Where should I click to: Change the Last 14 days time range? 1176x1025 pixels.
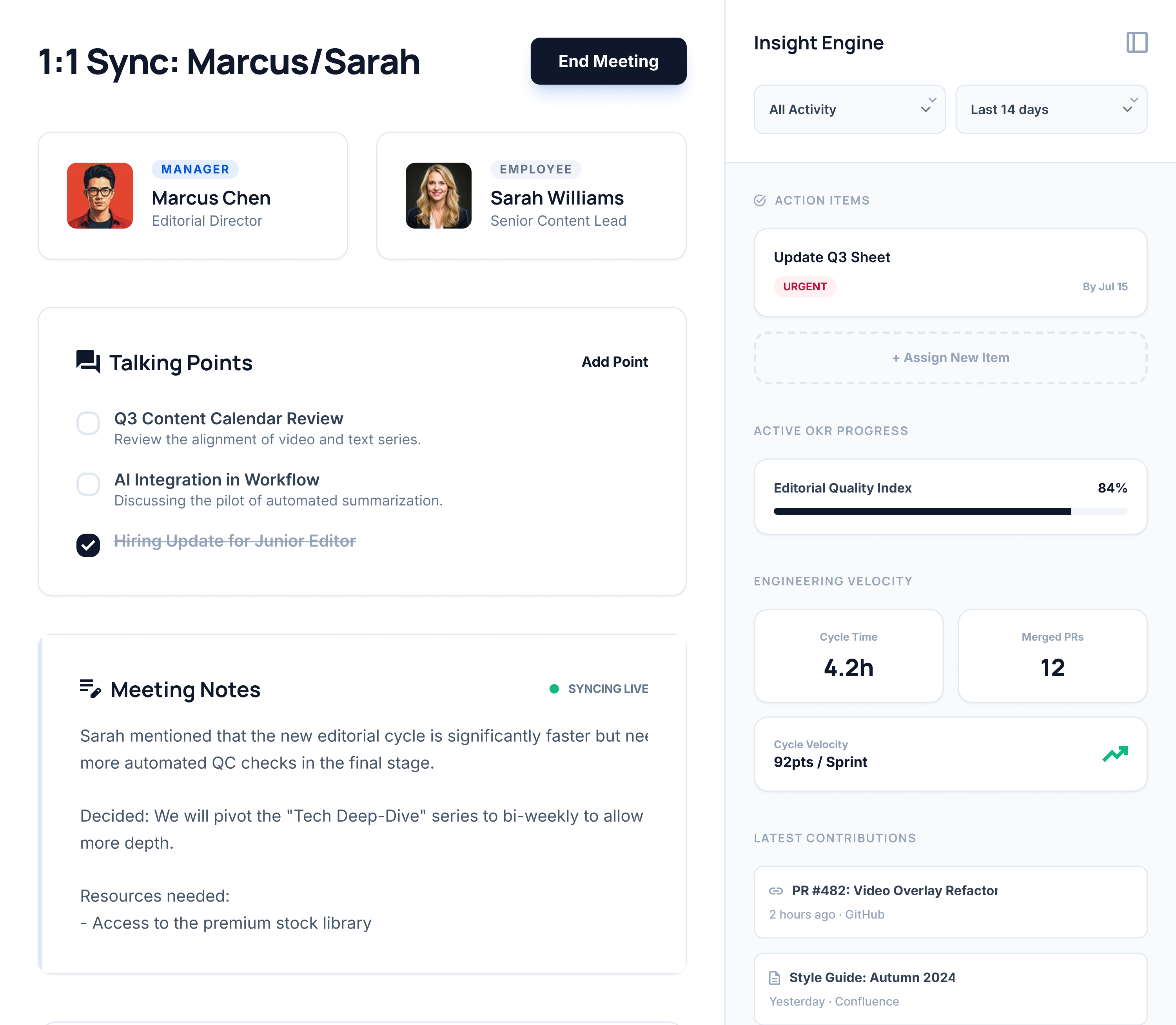click(x=1051, y=109)
